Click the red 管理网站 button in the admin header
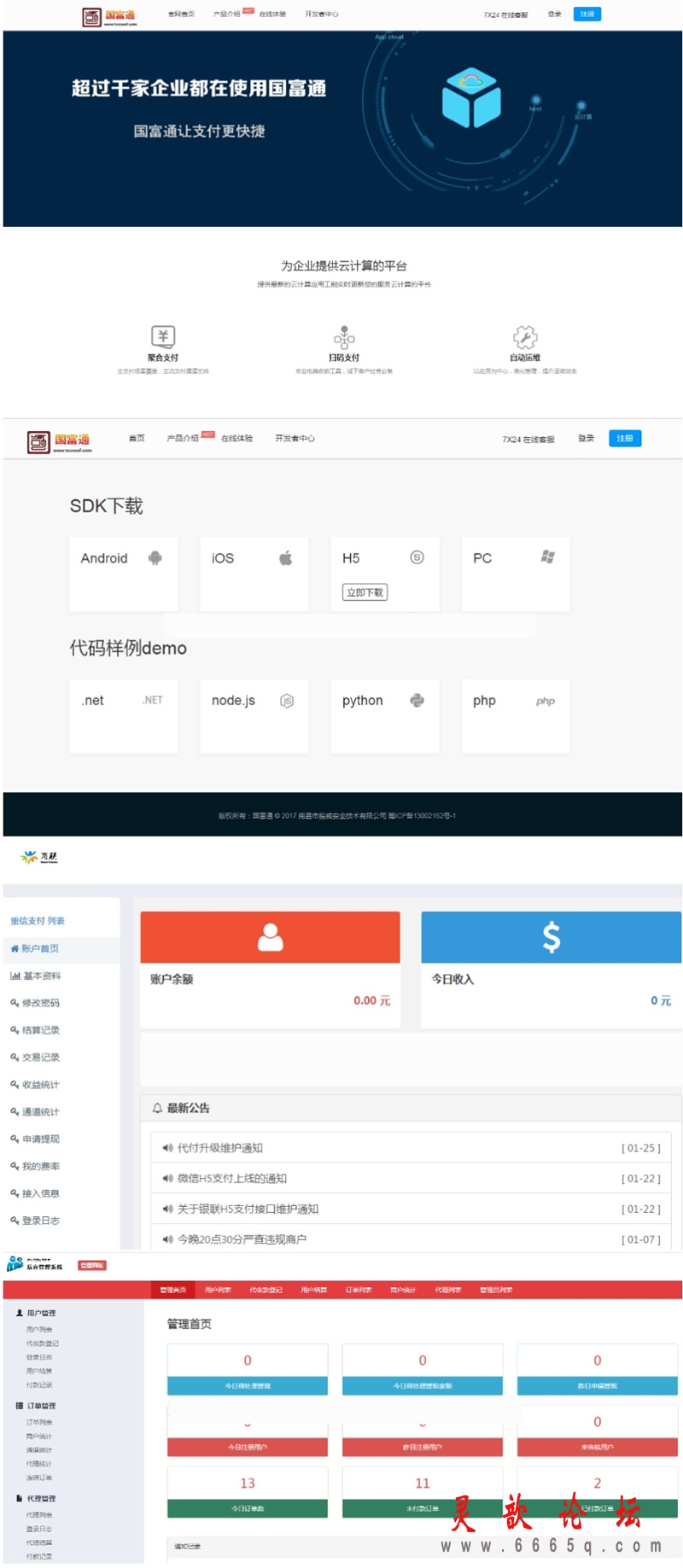The image size is (683, 1568). 92,1265
